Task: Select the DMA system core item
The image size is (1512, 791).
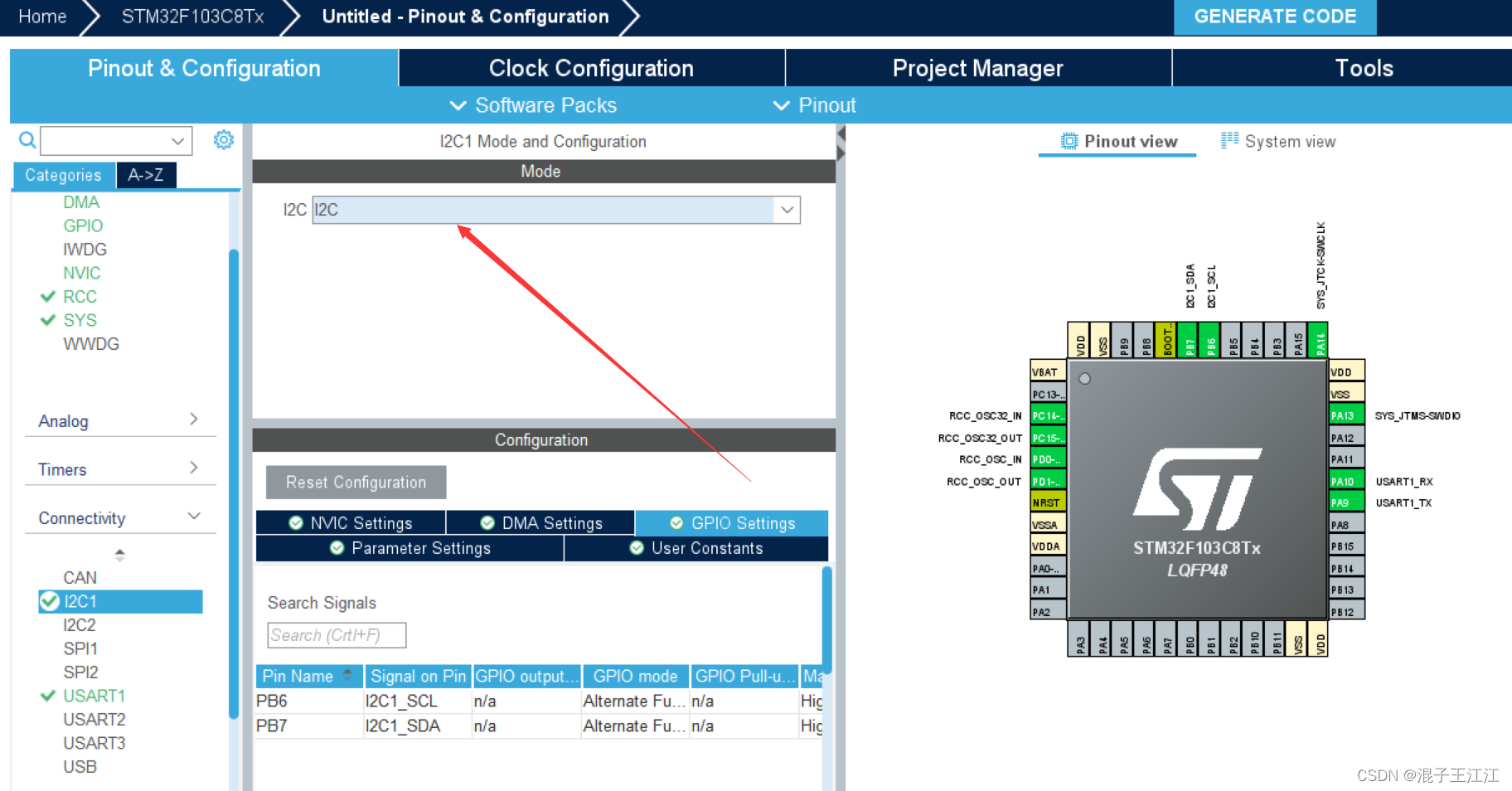Action: [81, 201]
